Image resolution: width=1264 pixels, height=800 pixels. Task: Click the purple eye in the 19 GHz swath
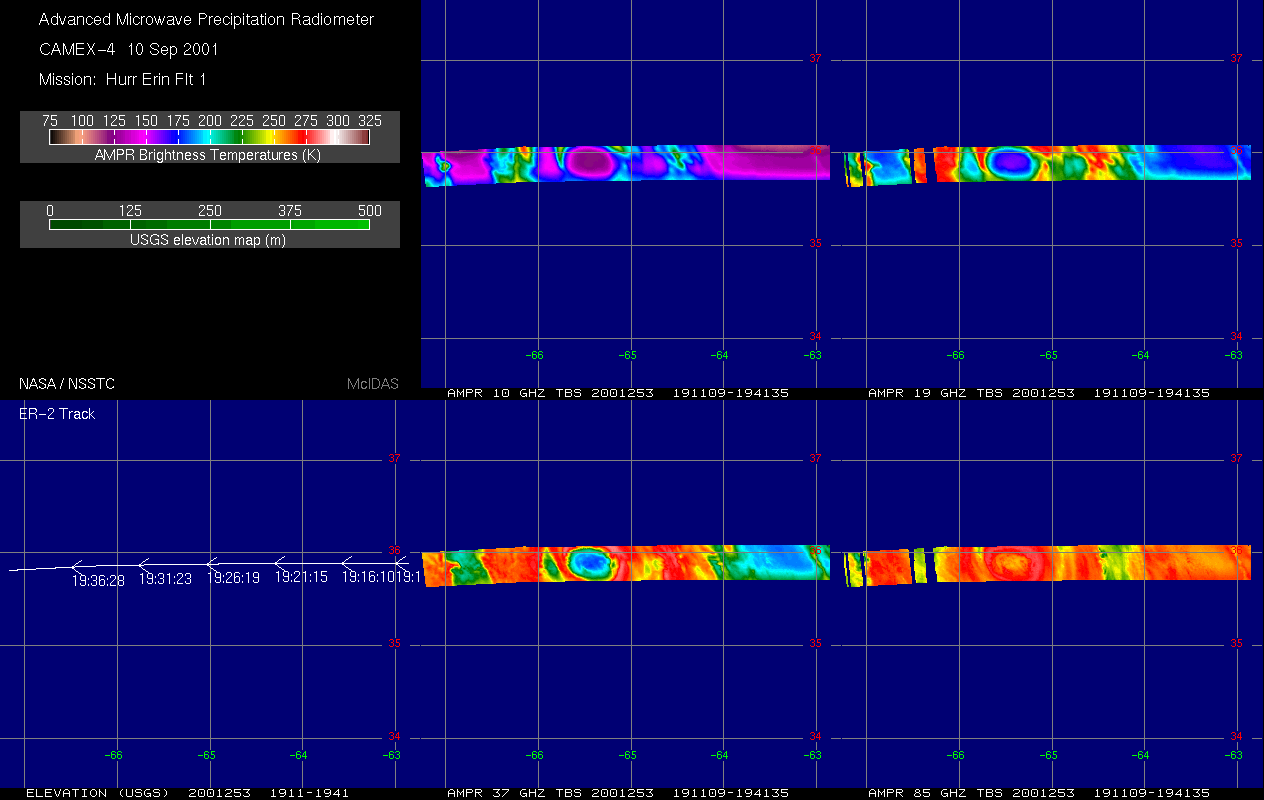pos(1011,161)
